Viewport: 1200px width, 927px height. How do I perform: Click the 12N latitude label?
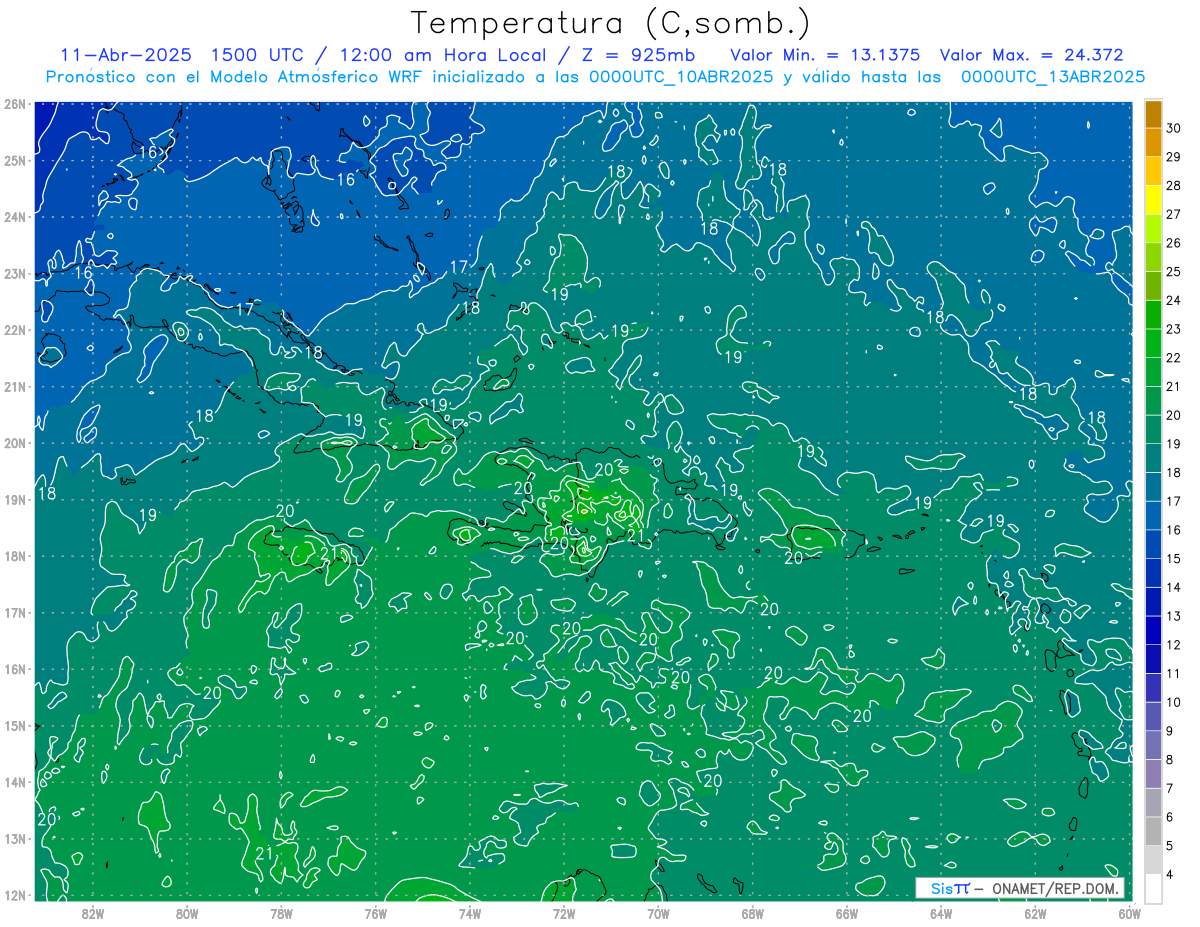tap(14, 895)
